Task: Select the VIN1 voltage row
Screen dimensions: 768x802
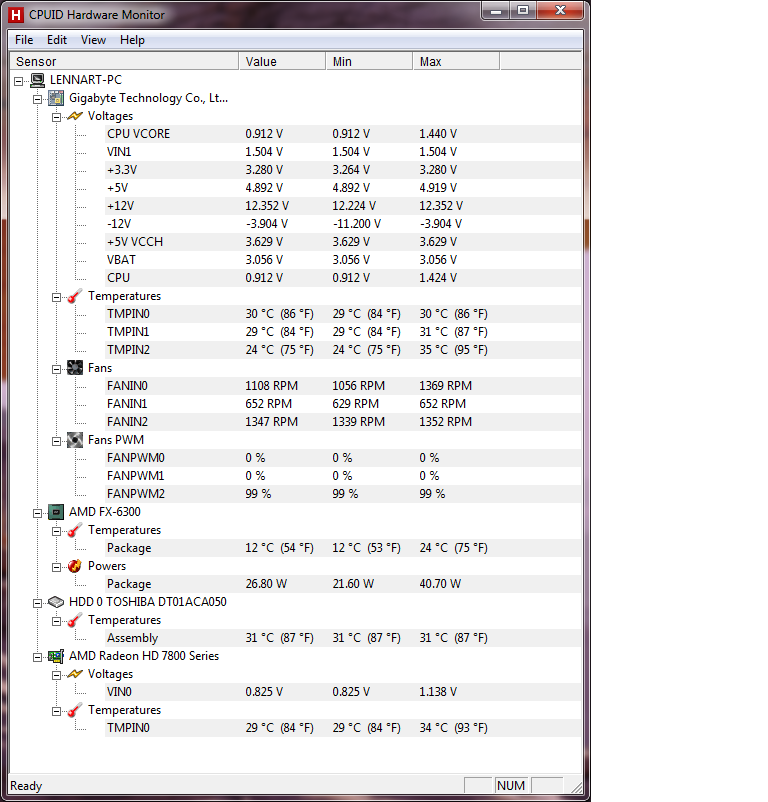Action: pyautogui.click(x=343, y=152)
